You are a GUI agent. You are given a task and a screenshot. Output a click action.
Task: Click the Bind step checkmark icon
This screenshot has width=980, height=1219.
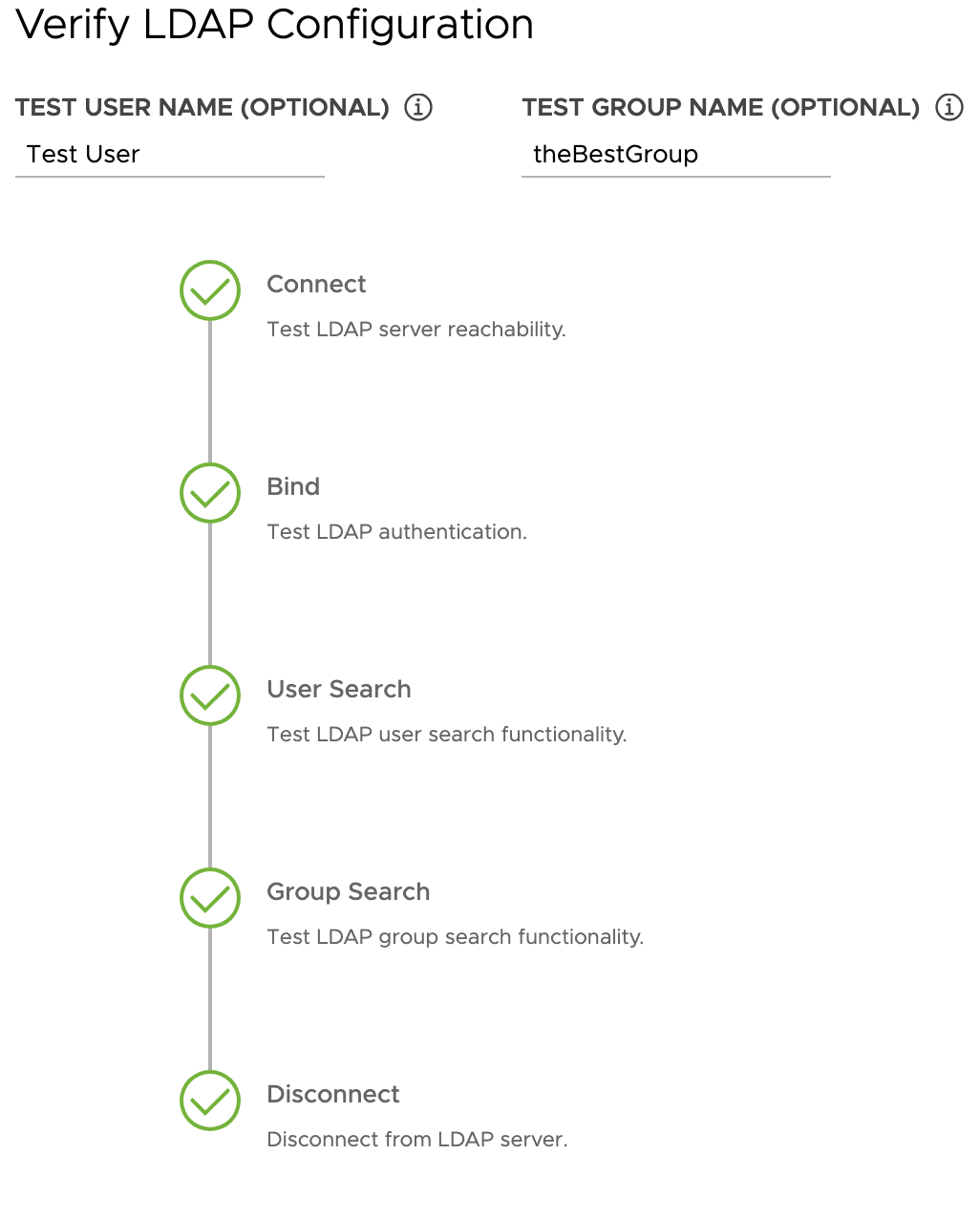[209, 493]
